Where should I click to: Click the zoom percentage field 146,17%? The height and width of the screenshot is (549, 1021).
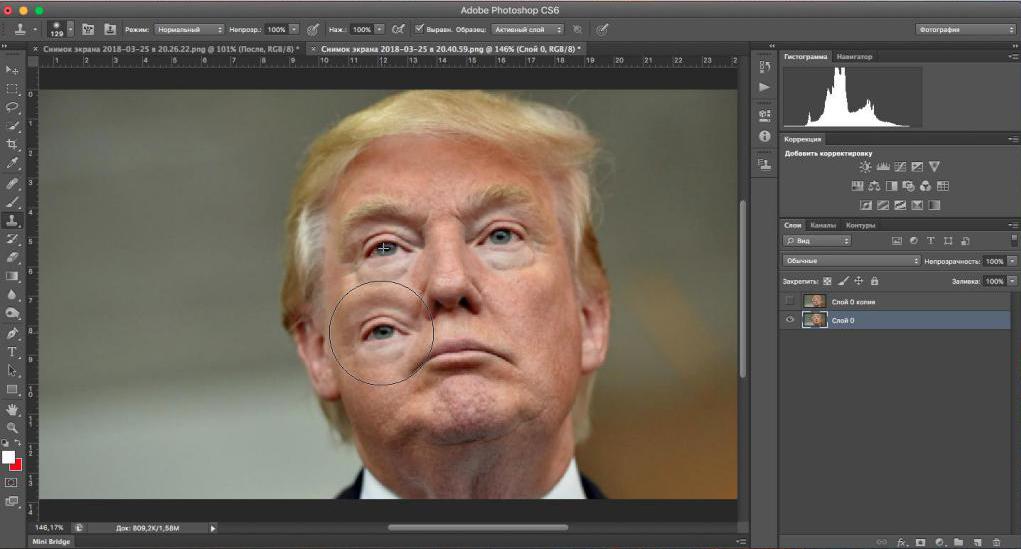(x=49, y=528)
